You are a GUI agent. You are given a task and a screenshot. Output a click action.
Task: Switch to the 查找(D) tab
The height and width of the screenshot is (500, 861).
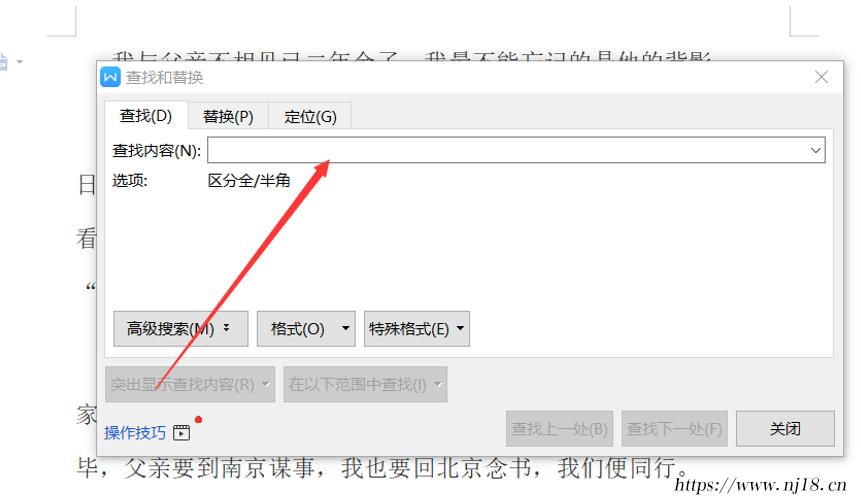coord(146,116)
